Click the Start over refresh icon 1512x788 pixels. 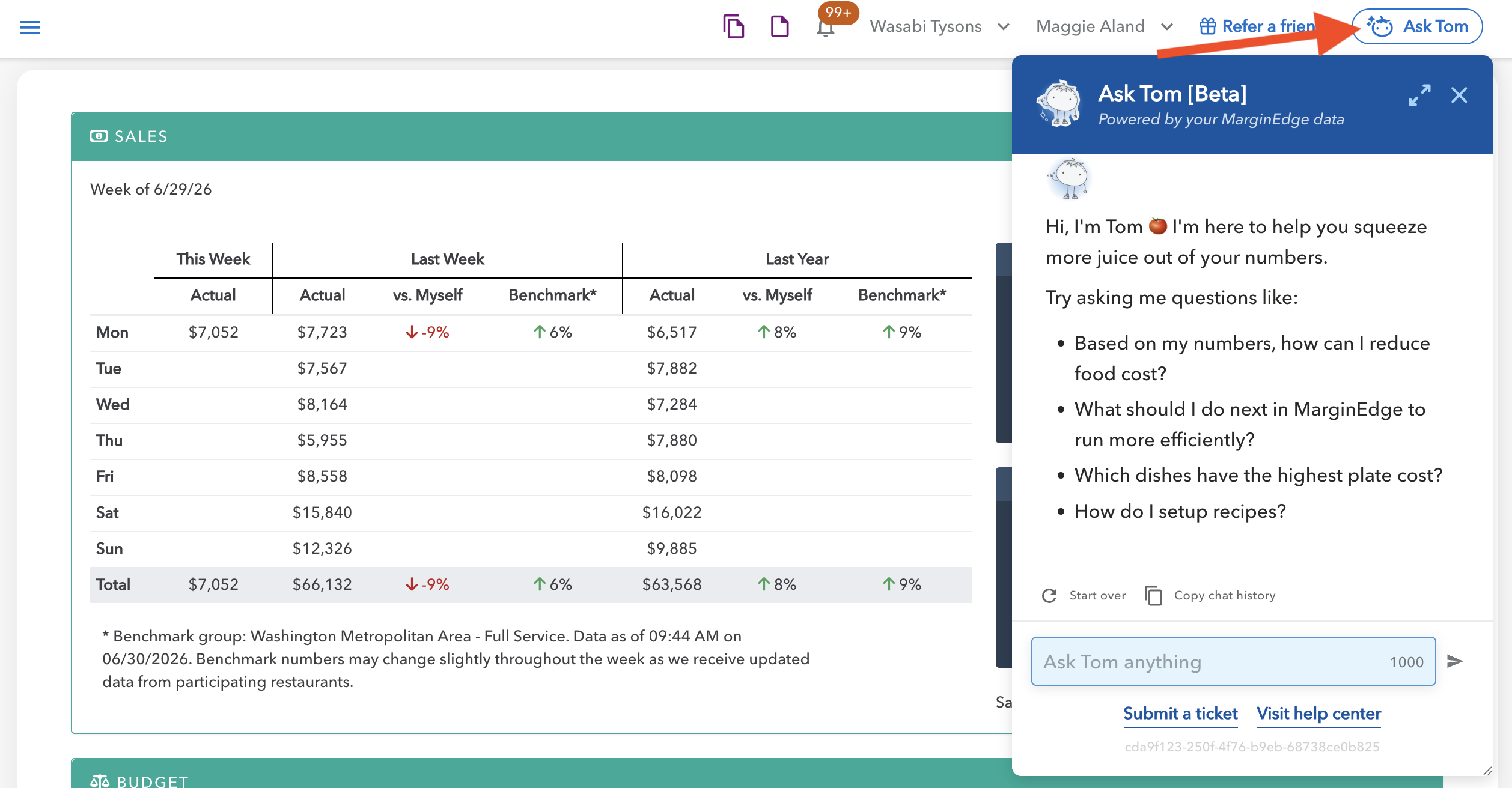[x=1049, y=596]
